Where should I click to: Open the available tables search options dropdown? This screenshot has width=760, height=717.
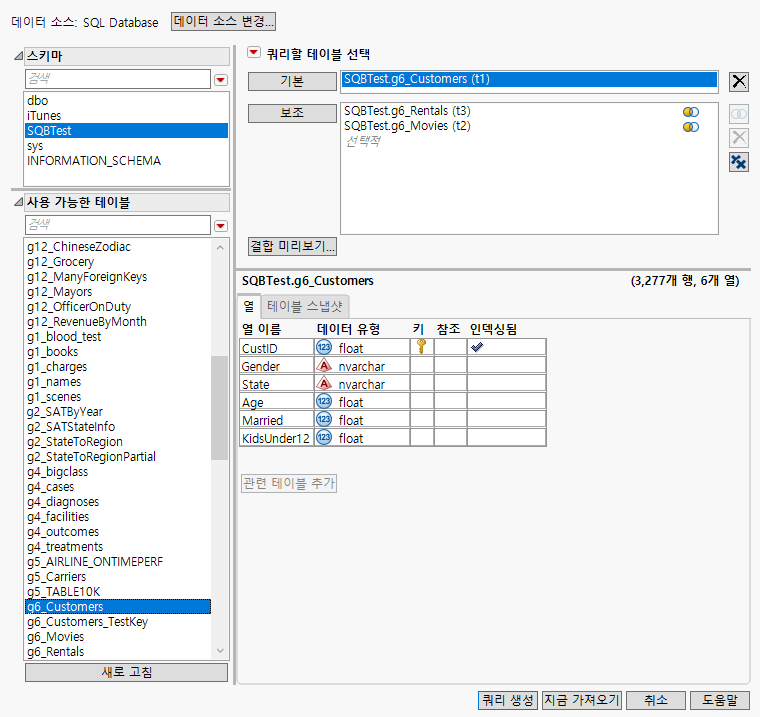coord(221,226)
